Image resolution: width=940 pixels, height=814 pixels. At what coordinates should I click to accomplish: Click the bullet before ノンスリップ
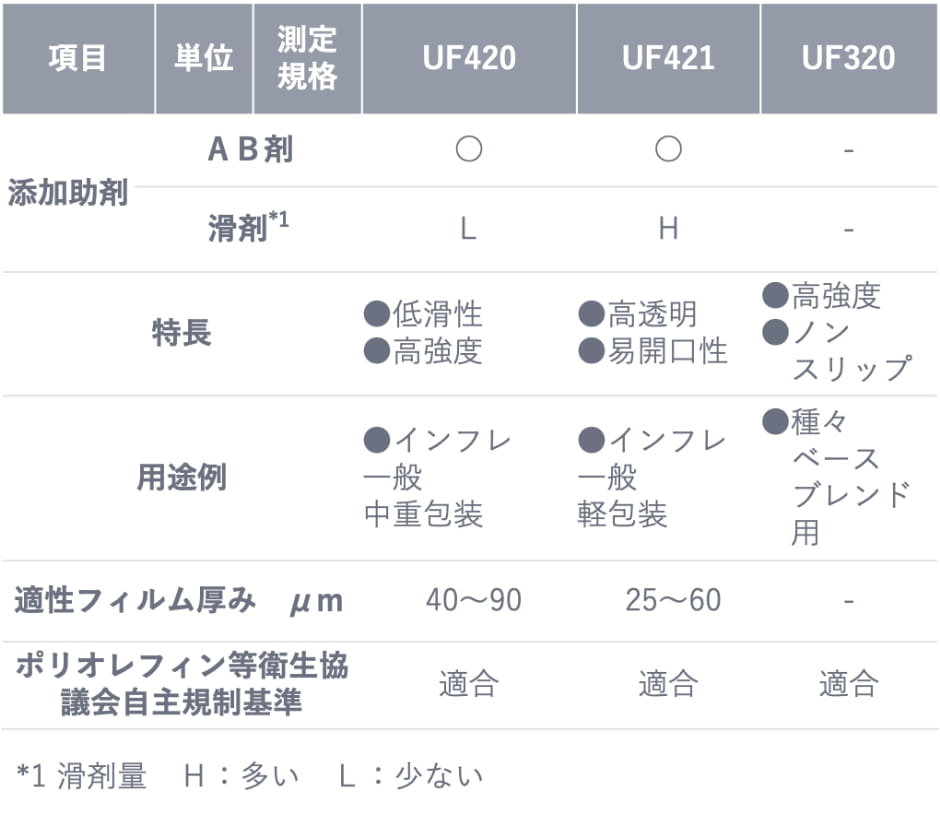pos(776,332)
